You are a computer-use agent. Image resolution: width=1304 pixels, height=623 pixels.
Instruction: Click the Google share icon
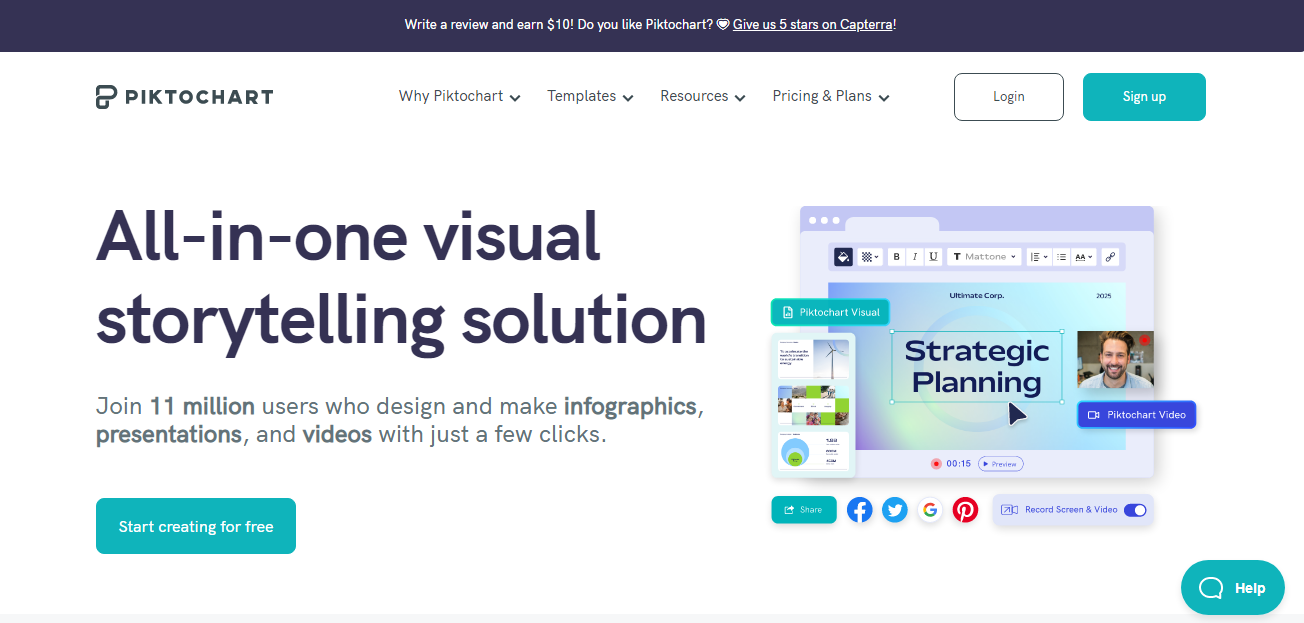pos(930,510)
